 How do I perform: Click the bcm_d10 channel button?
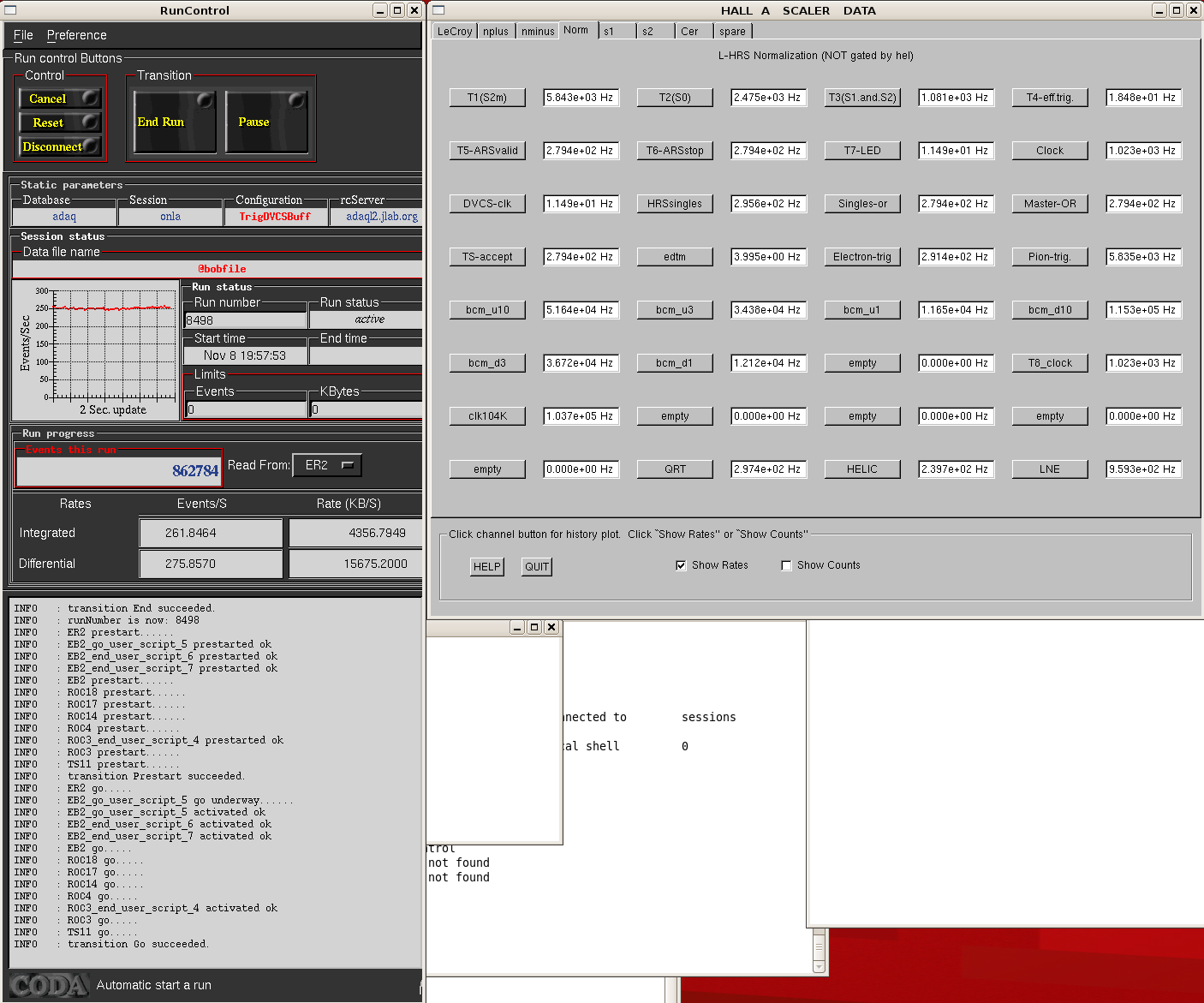pyautogui.click(x=1050, y=310)
